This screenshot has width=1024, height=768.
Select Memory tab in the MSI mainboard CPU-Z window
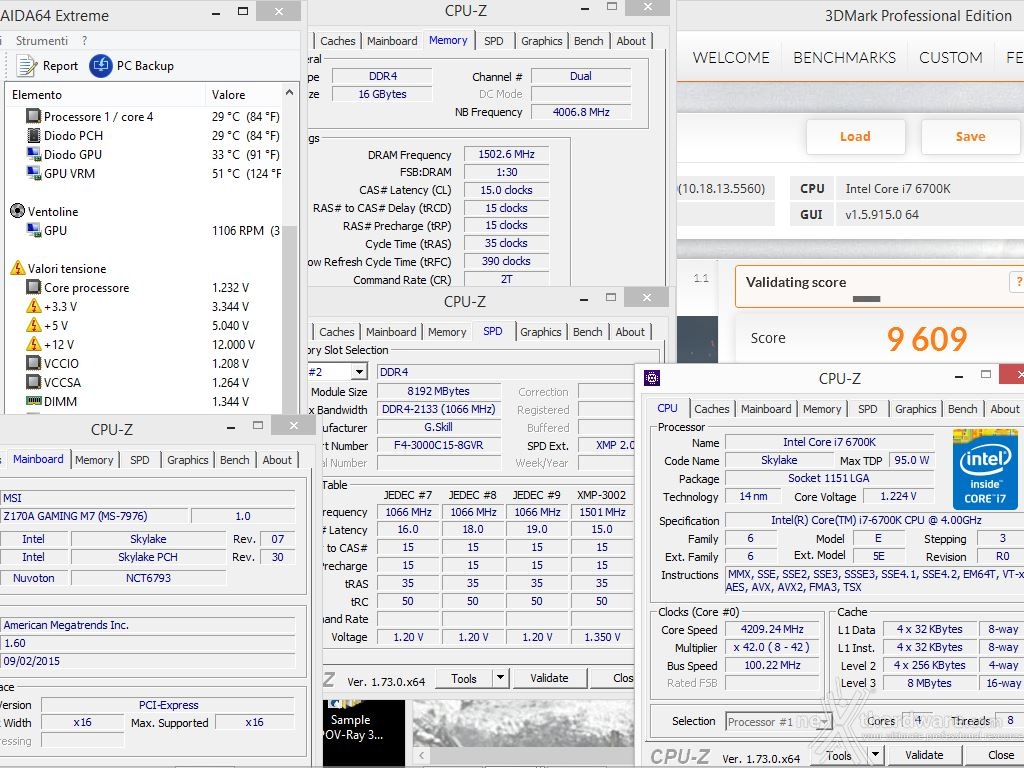[94, 460]
